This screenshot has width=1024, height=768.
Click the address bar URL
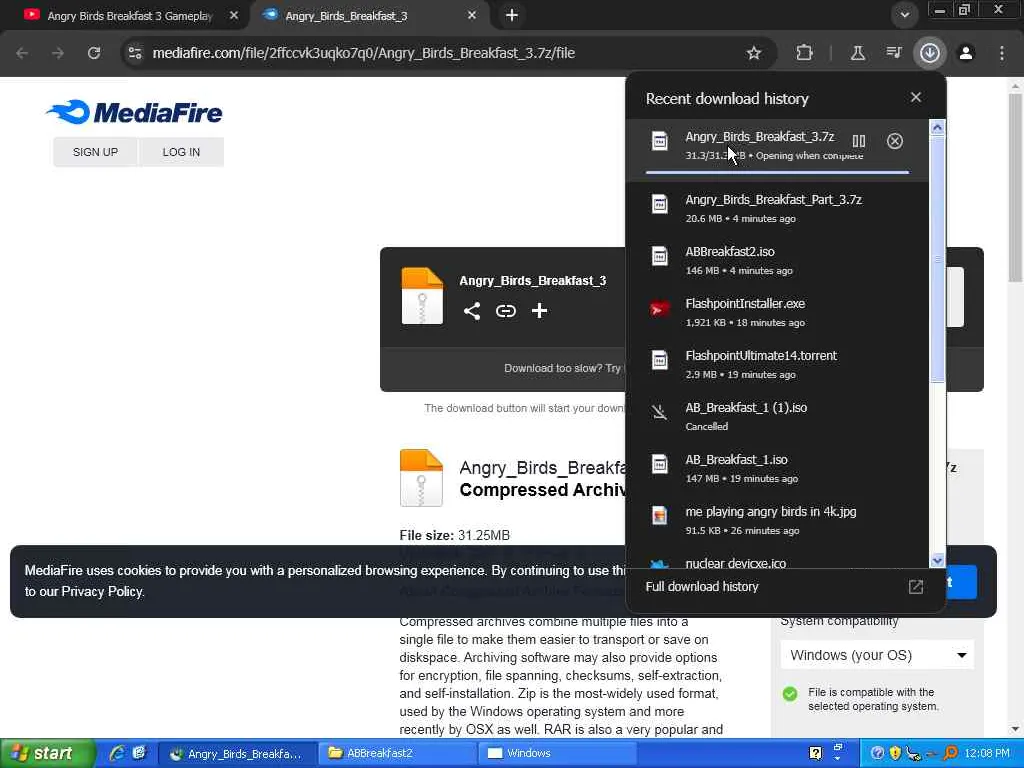(363, 53)
